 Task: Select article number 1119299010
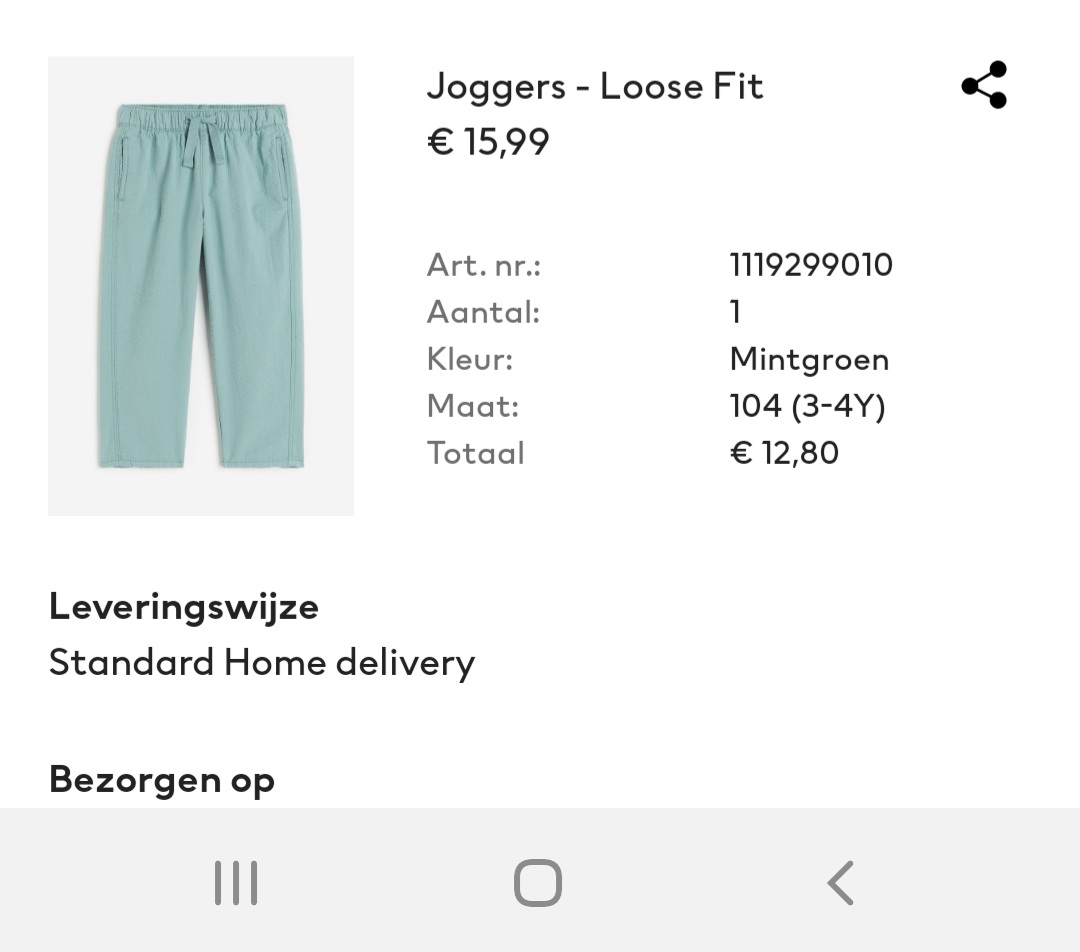pyautogui.click(x=811, y=265)
